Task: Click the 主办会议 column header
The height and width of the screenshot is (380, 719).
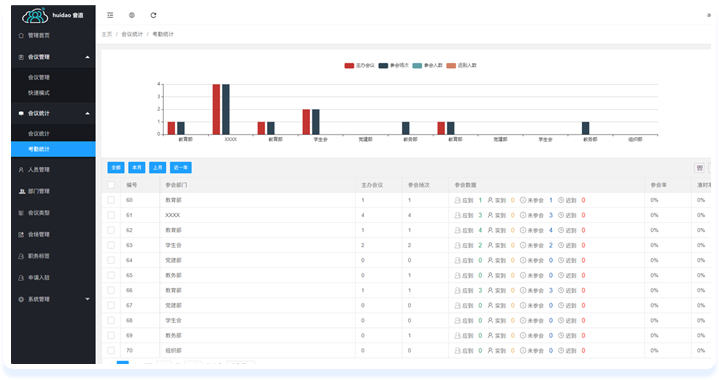Action: pos(372,185)
